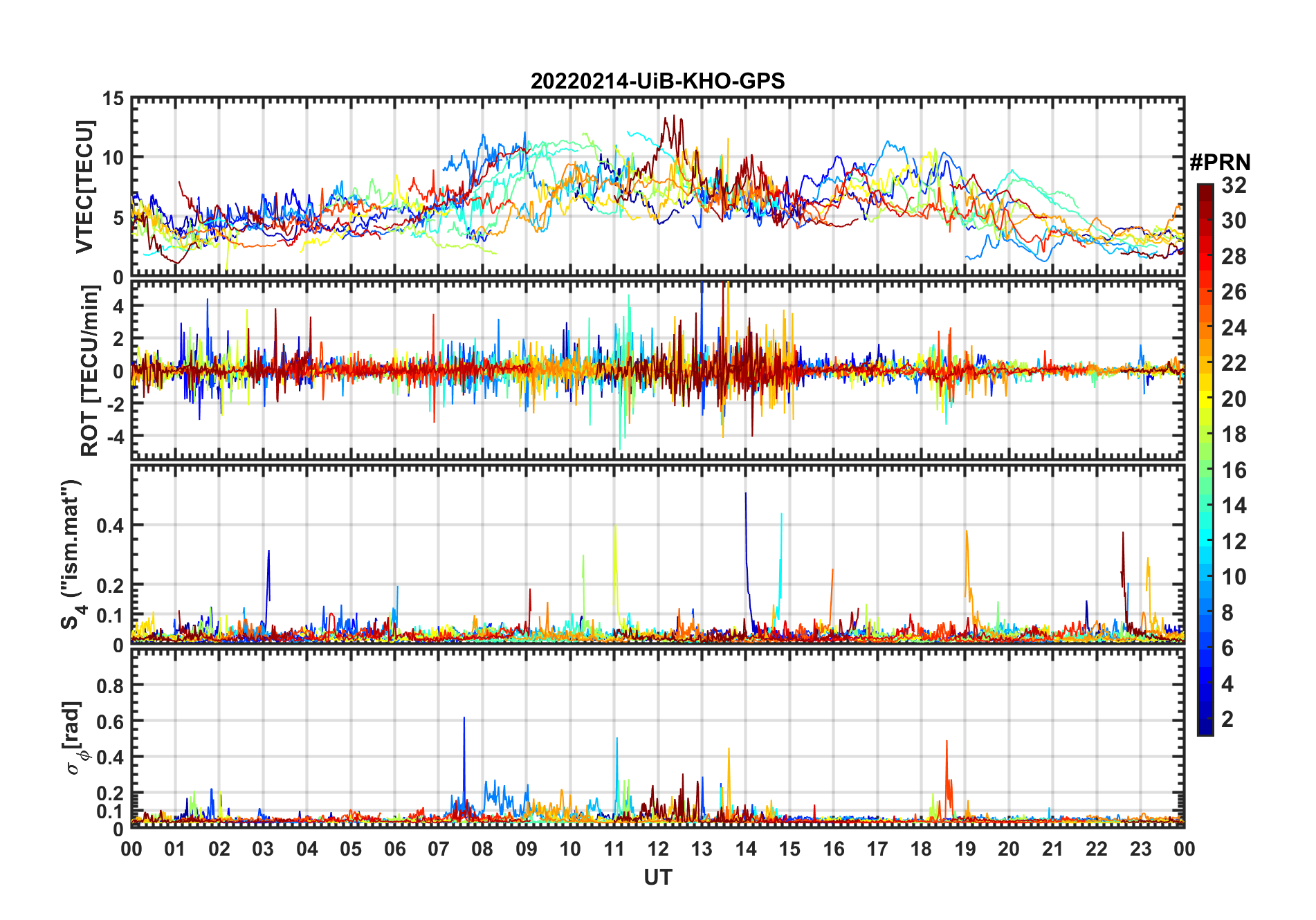The width and height of the screenshot is (1316, 920).
Task: Click σφ axis tick label "0.8"
Action: (x=111, y=686)
